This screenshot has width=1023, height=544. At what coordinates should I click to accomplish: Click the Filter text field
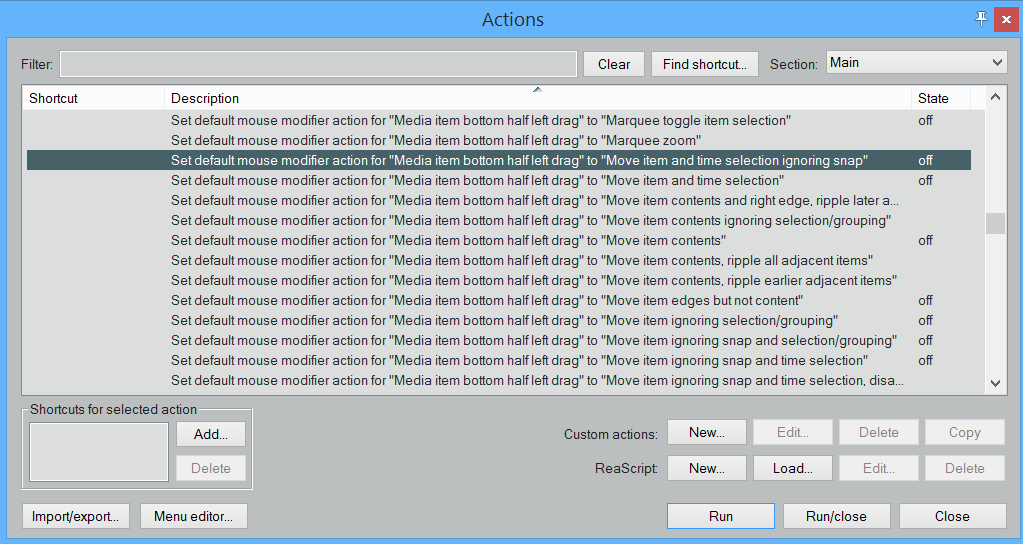click(x=318, y=64)
